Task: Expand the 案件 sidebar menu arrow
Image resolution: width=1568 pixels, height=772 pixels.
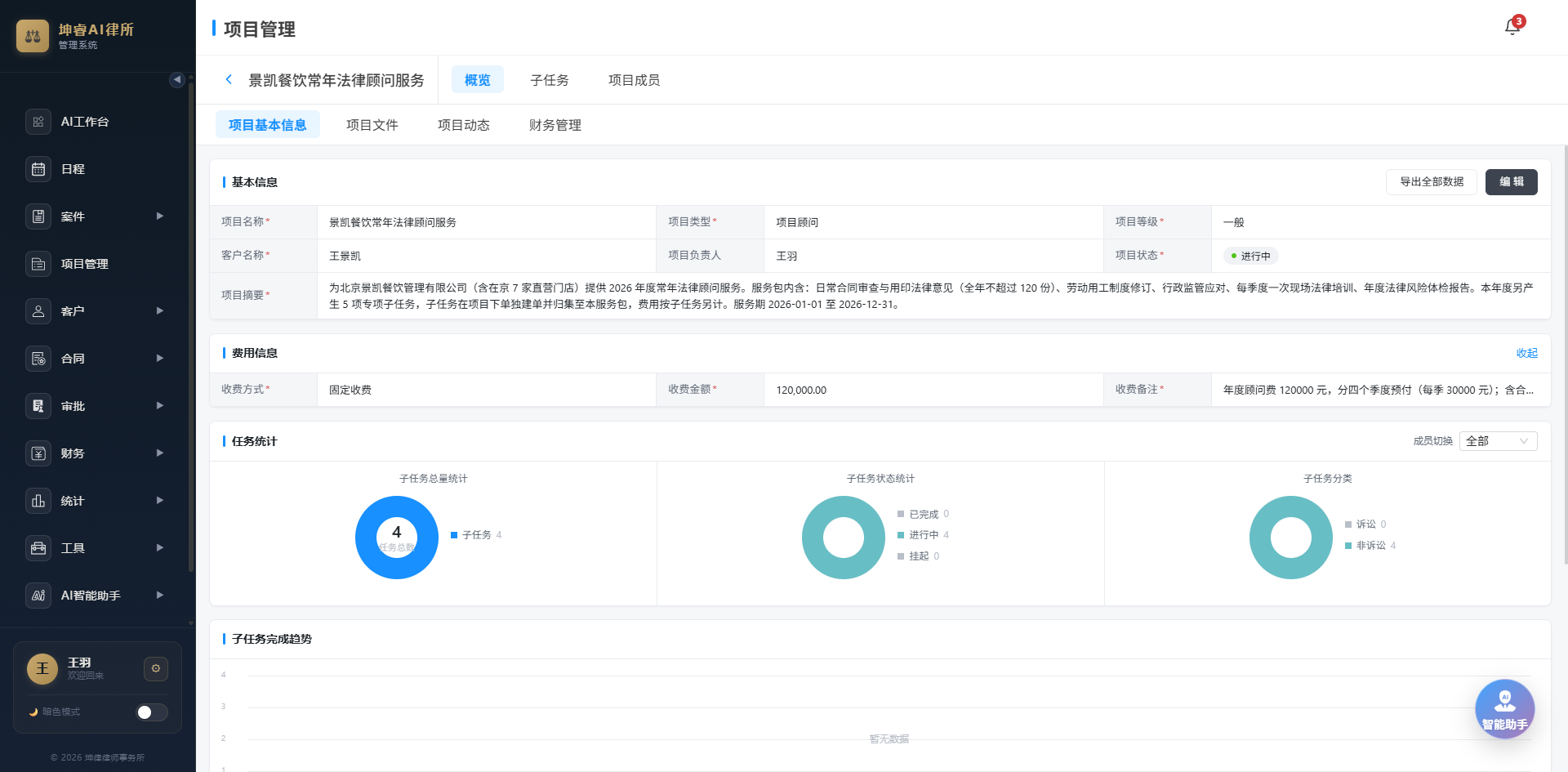Action: (160, 216)
